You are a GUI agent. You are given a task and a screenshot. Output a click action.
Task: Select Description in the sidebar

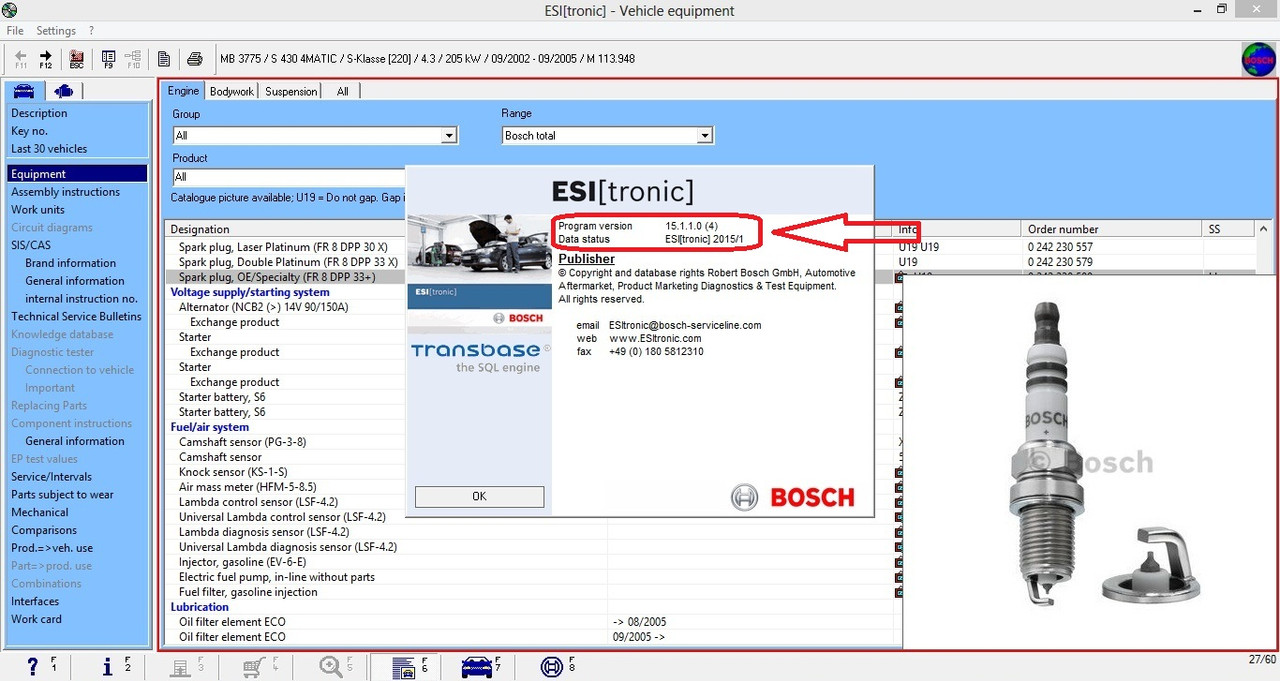pyautogui.click(x=39, y=113)
